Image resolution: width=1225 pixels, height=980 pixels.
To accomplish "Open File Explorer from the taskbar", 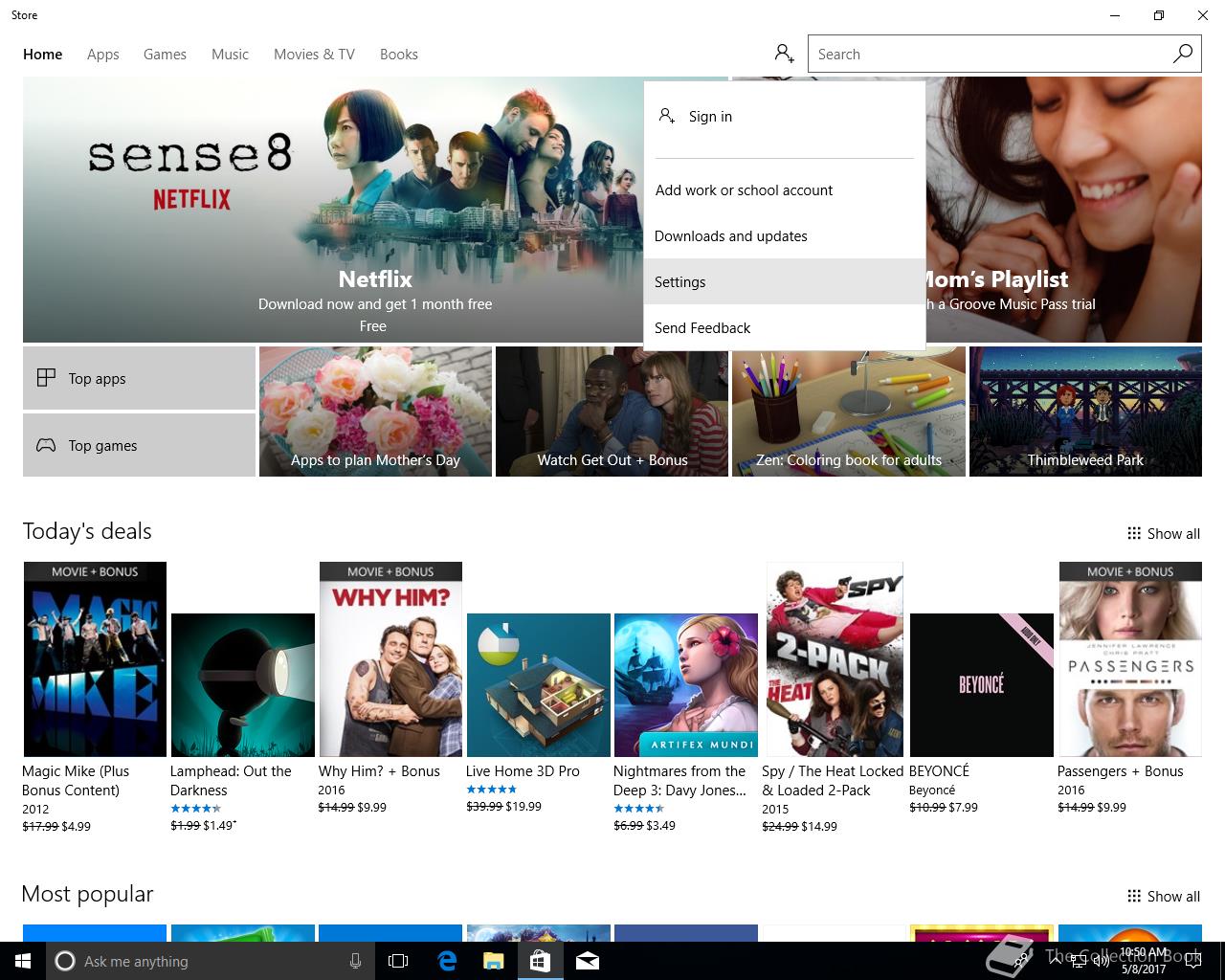I will click(493, 961).
